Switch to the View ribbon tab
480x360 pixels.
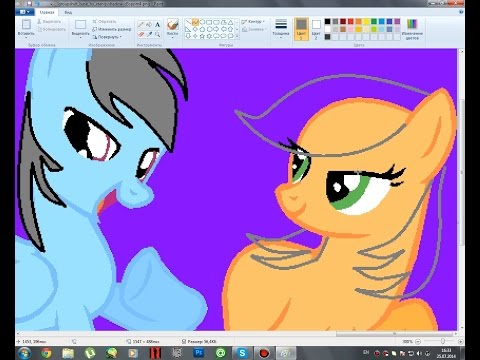coord(68,12)
